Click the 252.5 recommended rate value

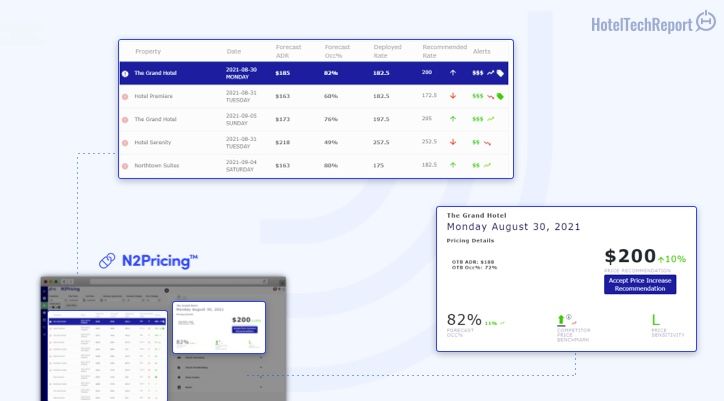point(429,141)
